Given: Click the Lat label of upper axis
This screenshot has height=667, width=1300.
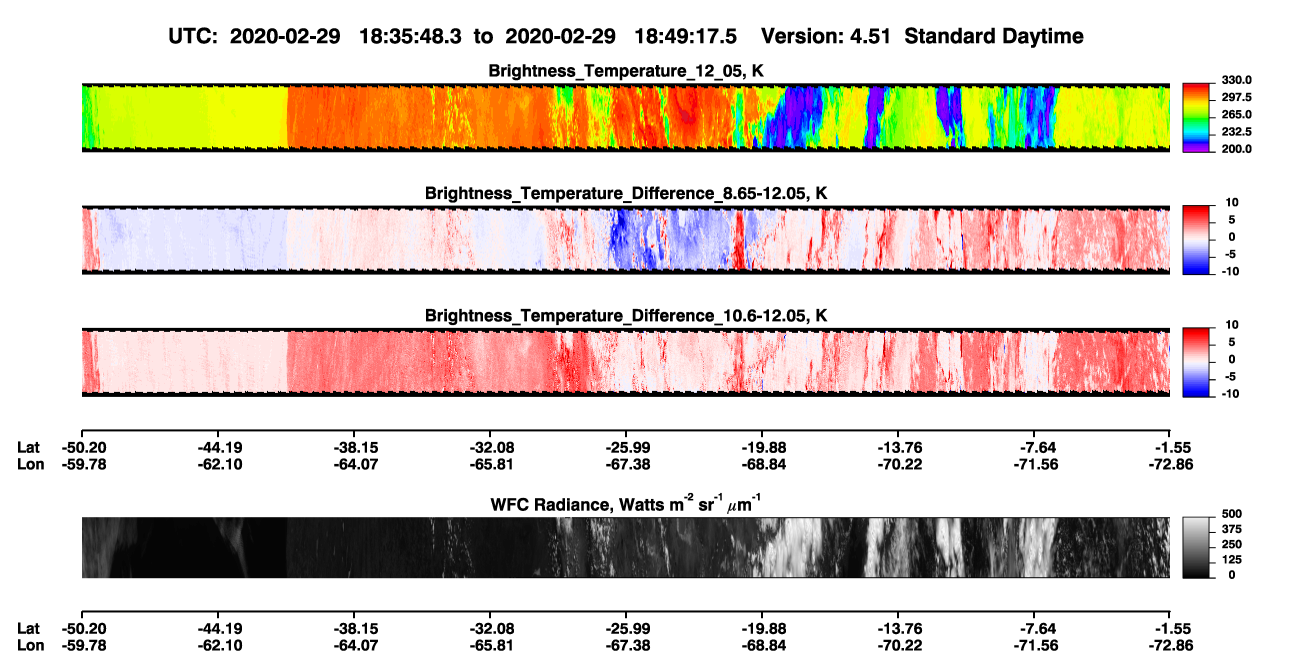Looking at the screenshot, I should (29, 447).
